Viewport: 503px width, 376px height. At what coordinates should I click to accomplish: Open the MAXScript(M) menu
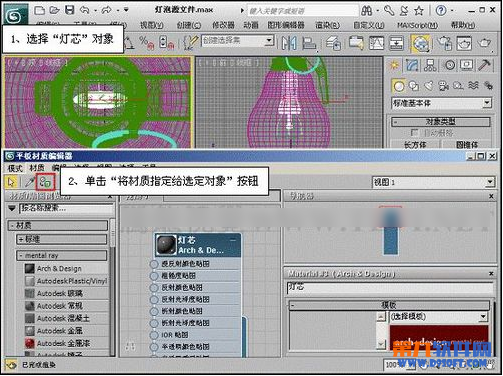click(x=417, y=25)
